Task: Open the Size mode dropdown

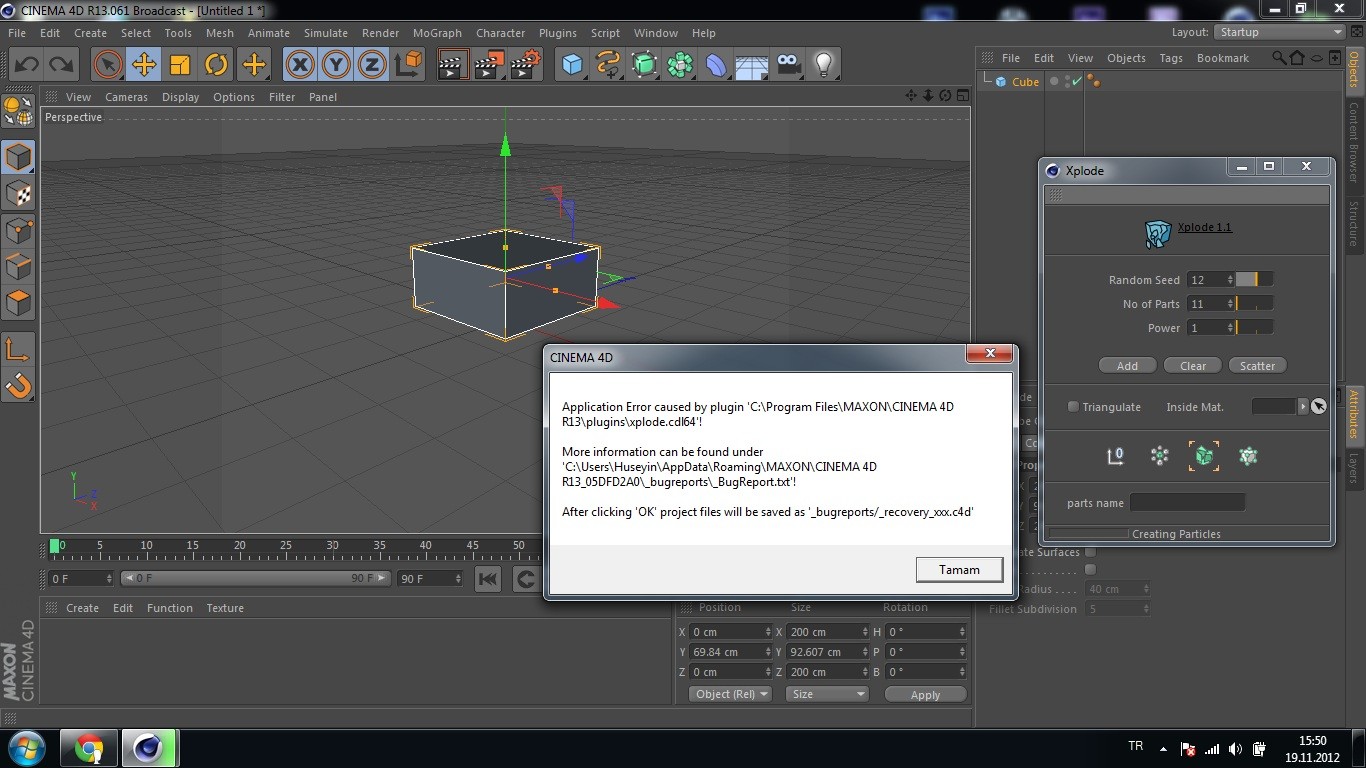Action: click(x=827, y=694)
